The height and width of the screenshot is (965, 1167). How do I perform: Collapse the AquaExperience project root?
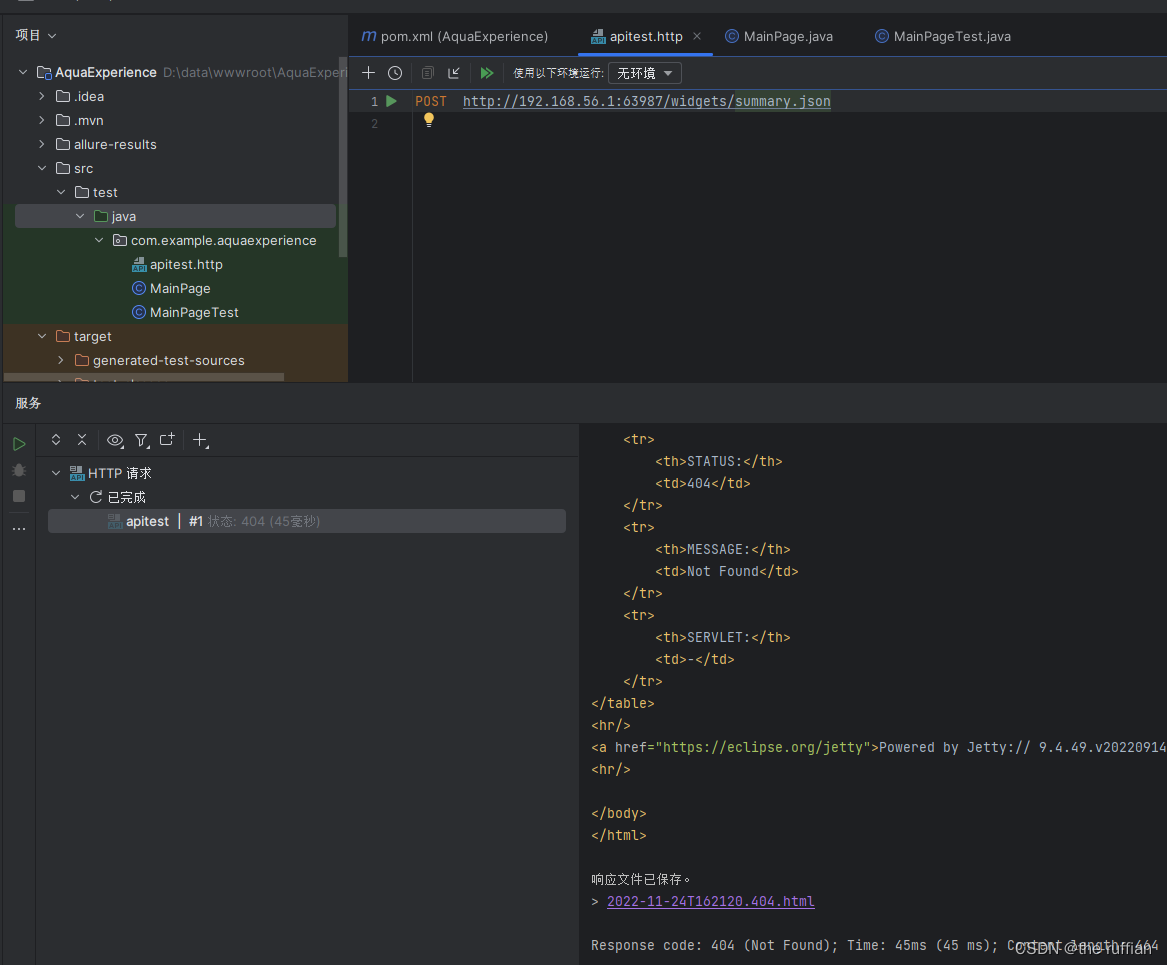pyautogui.click(x=22, y=72)
